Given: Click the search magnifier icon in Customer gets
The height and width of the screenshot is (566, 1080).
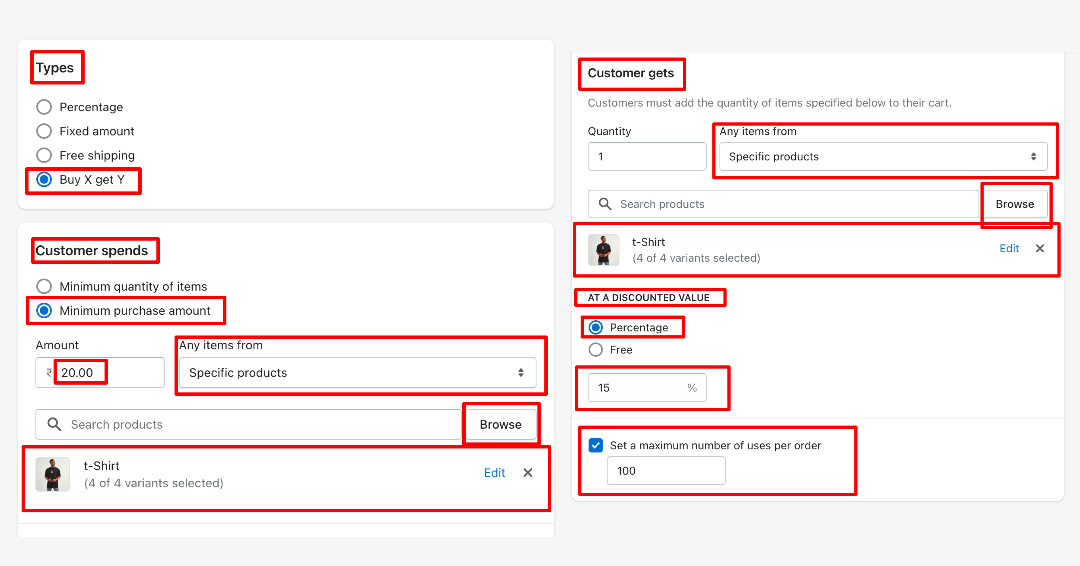Looking at the screenshot, I should click(605, 204).
